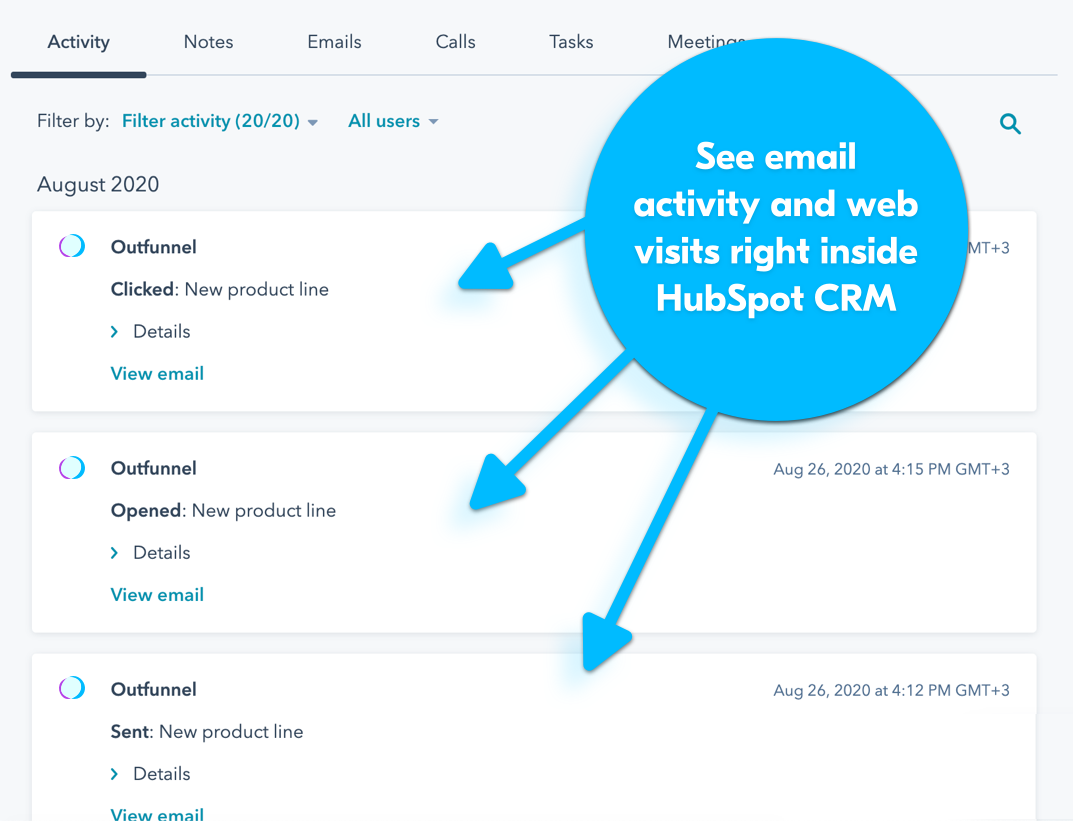Click the Opened activity timestamp
Image resolution: width=1073 pixels, height=822 pixels.
[891, 469]
